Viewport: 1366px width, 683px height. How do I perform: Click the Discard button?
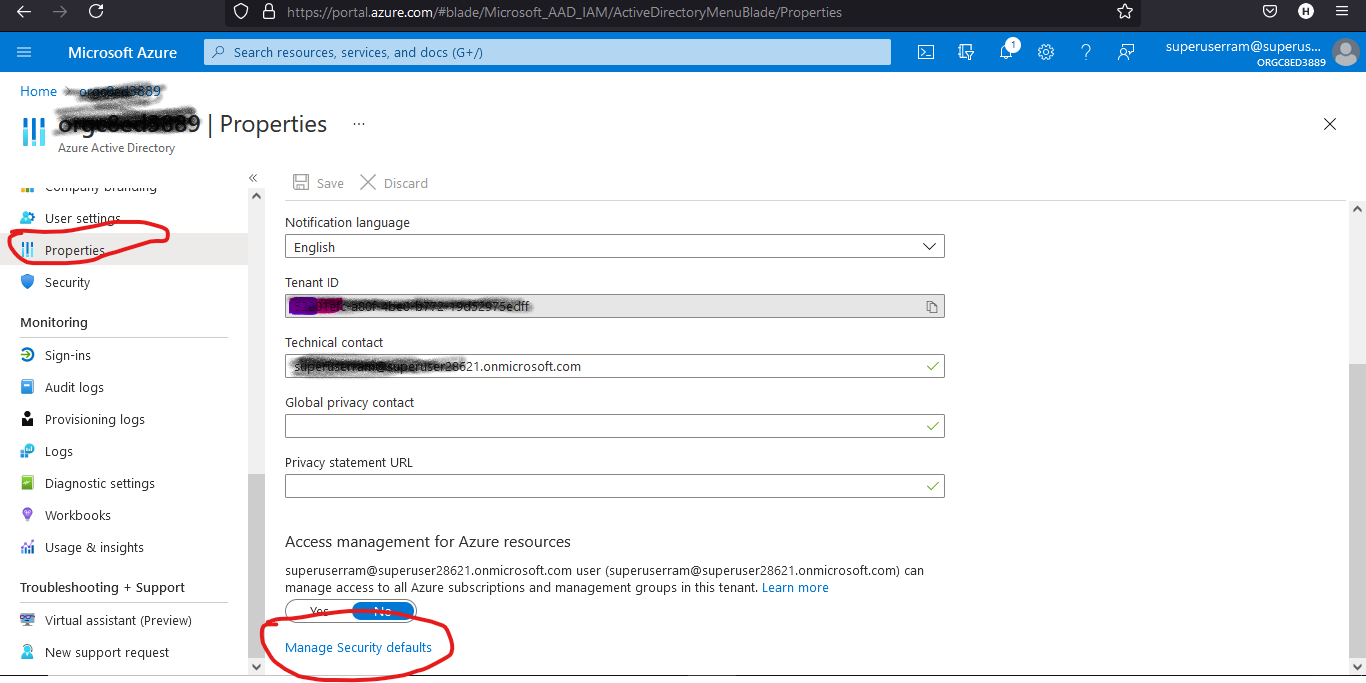coord(394,183)
